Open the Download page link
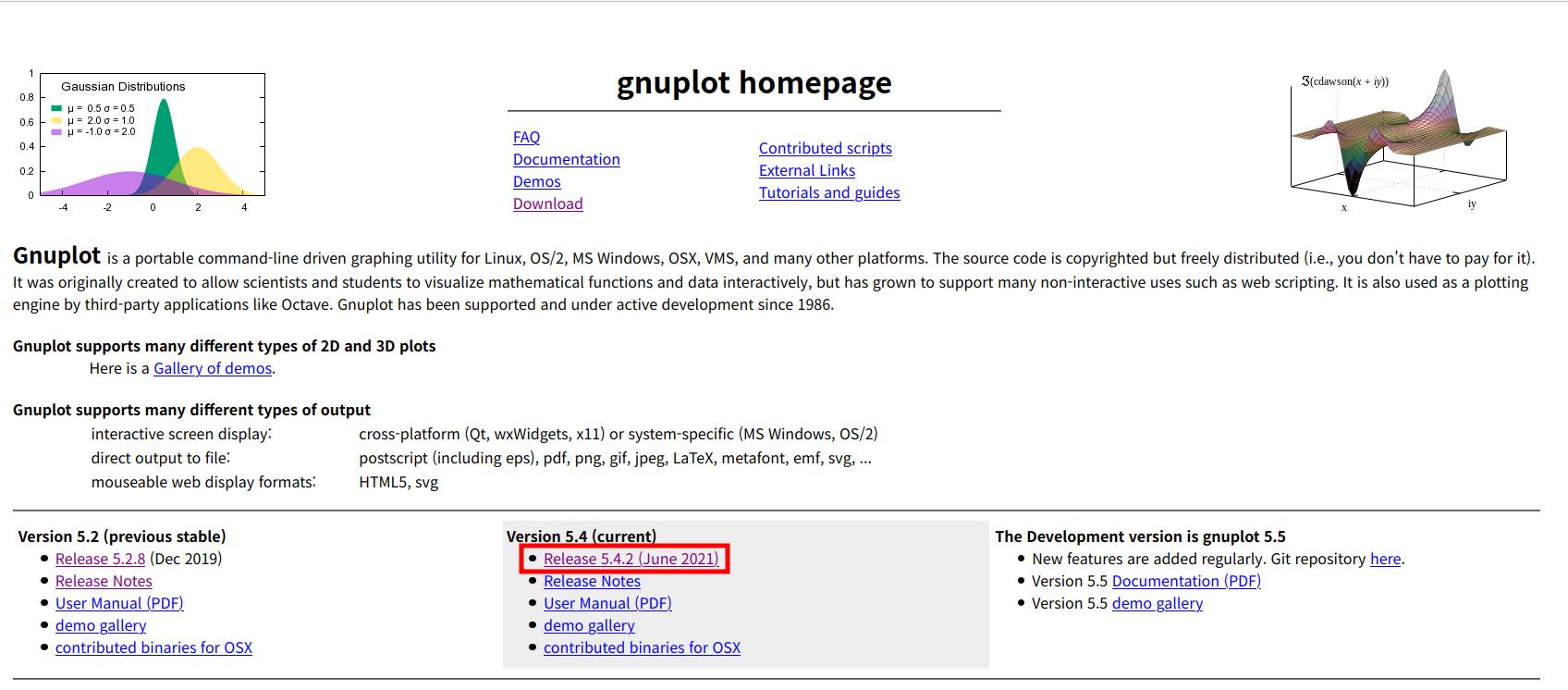The image size is (1568, 690). 547,203
